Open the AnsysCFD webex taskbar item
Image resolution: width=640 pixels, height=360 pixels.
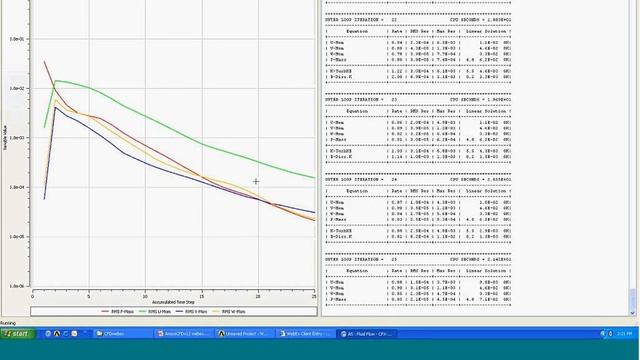(x=184, y=333)
